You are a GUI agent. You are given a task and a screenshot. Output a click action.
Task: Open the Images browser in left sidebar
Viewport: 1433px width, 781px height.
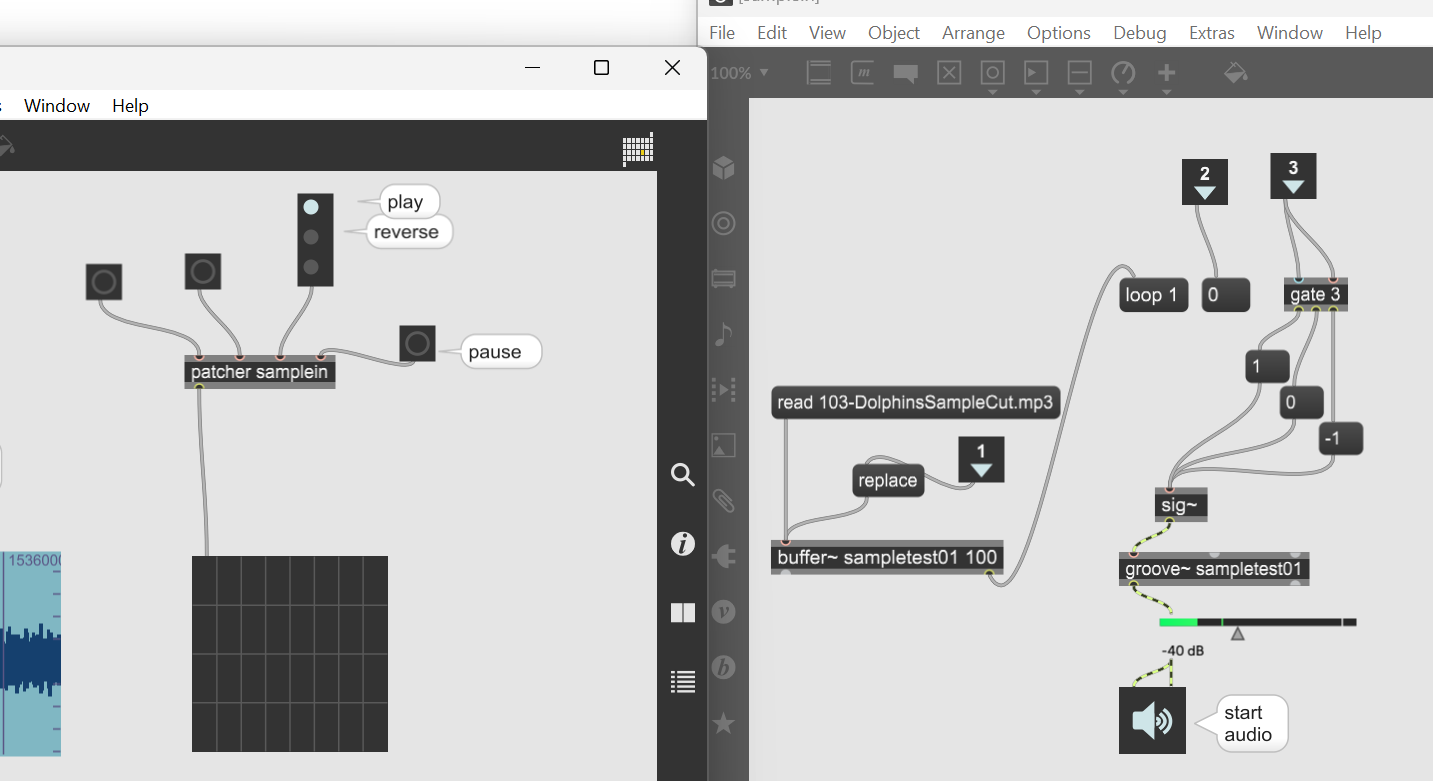pyautogui.click(x=723, y=444)
